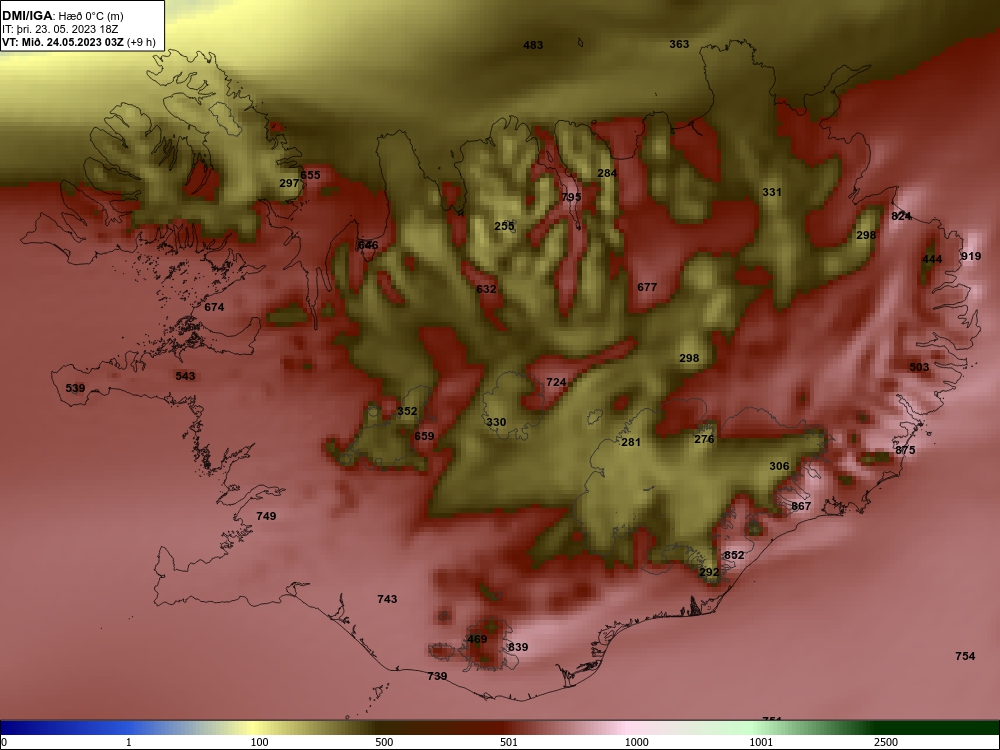This screenshot has width=1000, height=750.
Task: Select the map value 839
Action: coord(518,647)
